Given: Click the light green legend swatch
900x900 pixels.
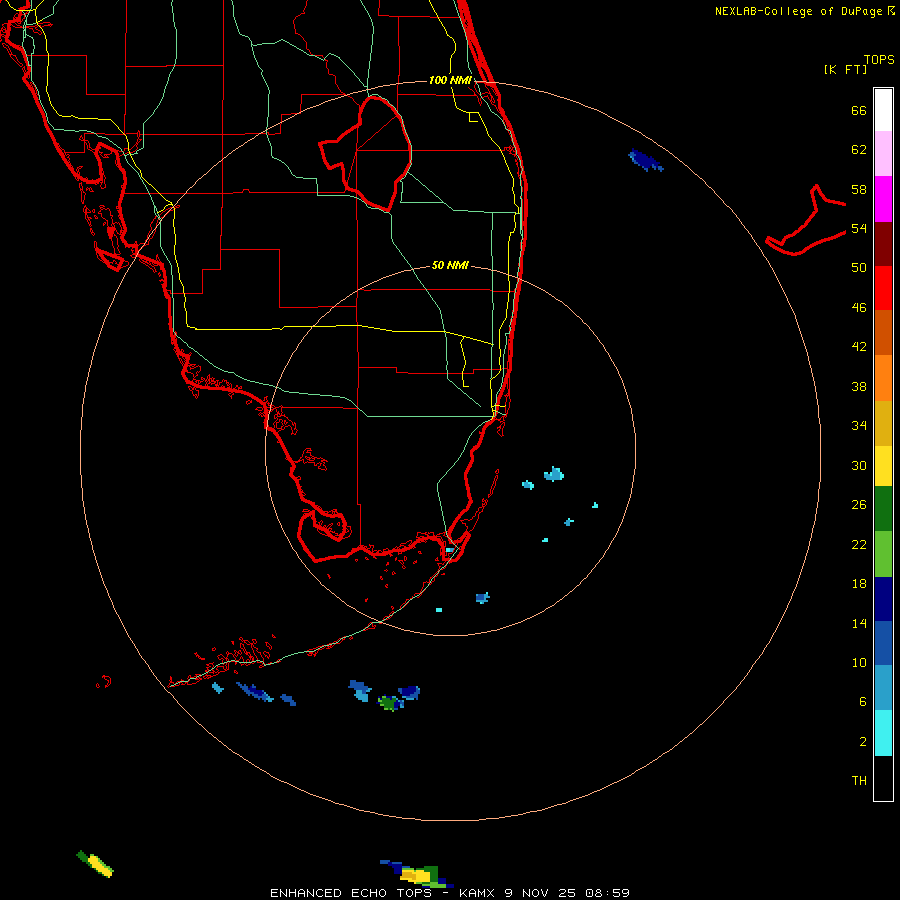Looking at the screenshot, I should pyautogui.click(x=883, y=554).
